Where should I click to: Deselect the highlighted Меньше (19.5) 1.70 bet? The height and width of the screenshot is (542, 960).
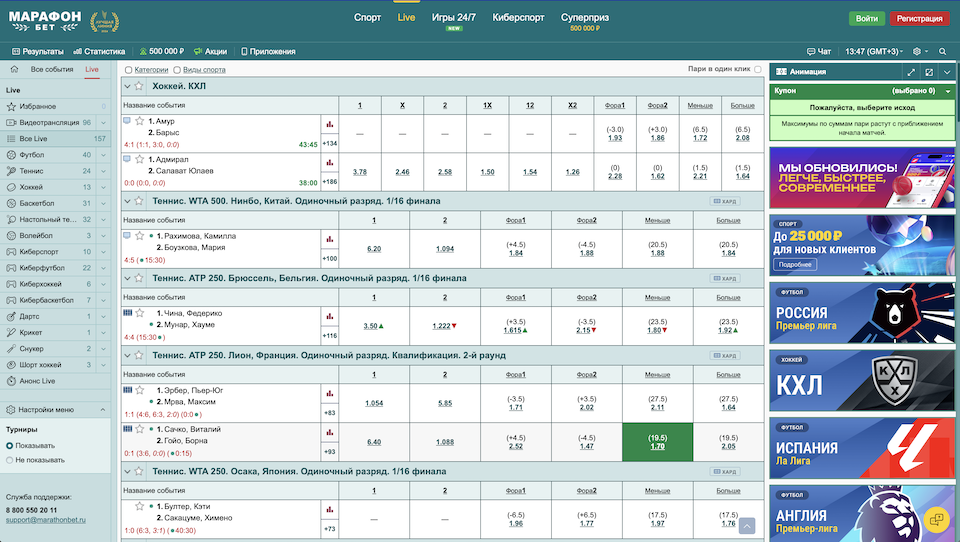657,442
